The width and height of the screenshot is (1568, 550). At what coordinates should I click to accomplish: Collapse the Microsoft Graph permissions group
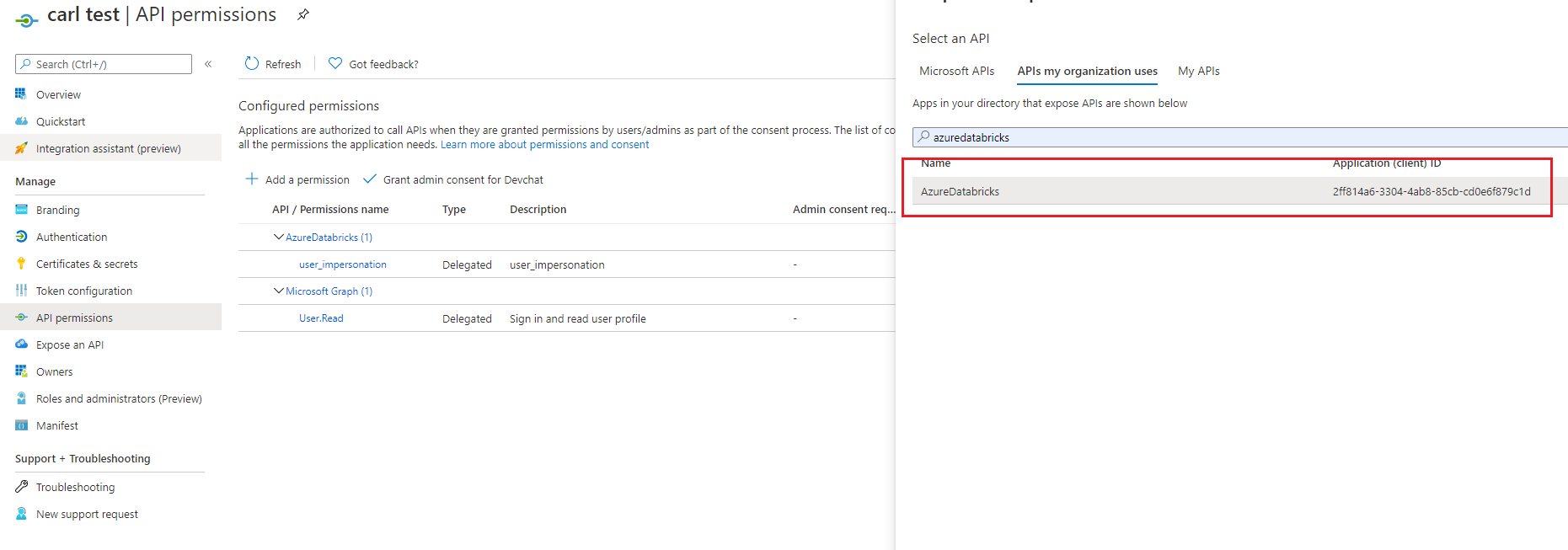click(278, 291)
